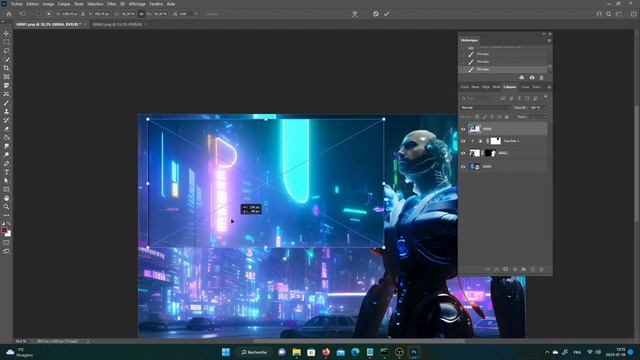
Task: Select the Hand tool
Action: coord(6,198)
